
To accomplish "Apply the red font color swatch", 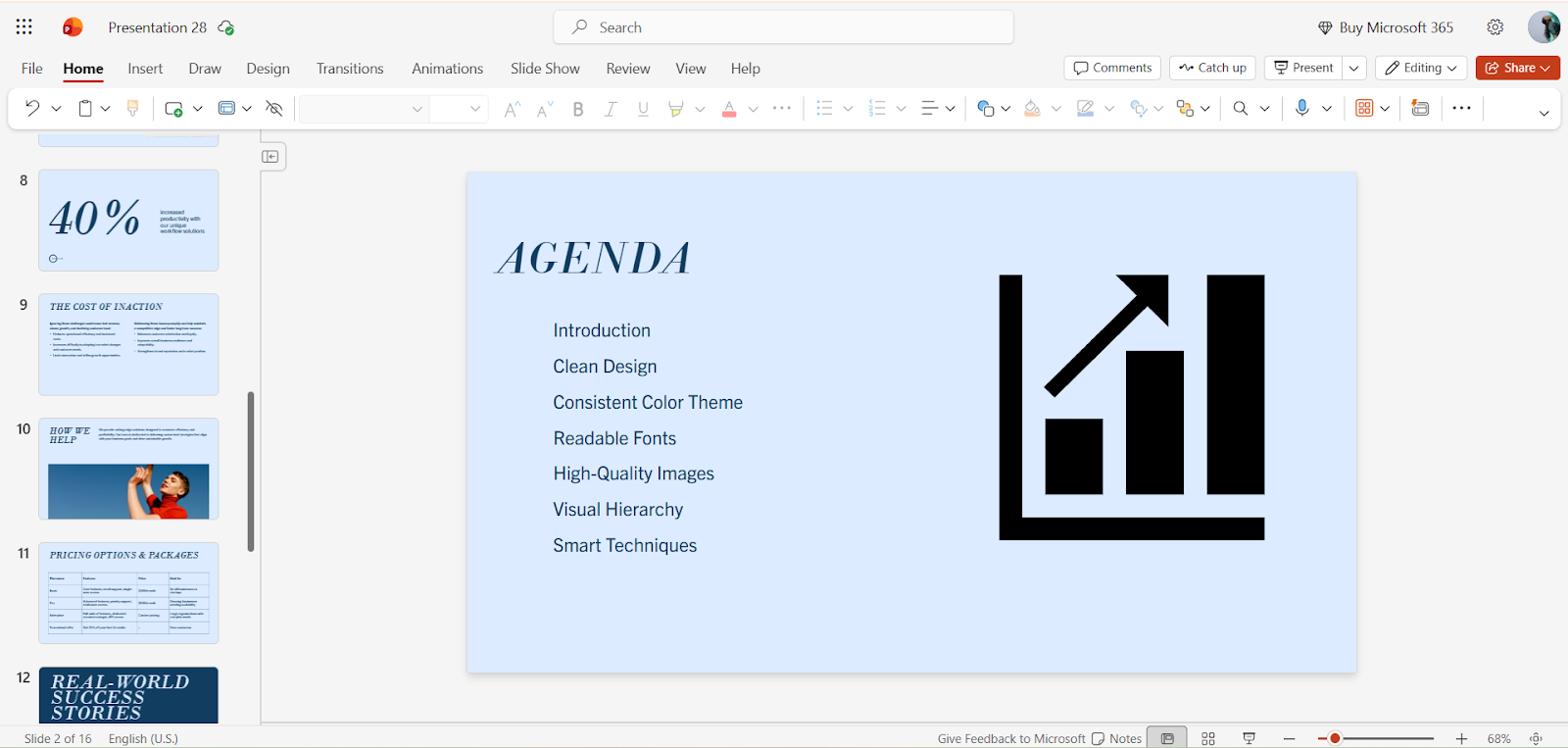I will pos(729,109).
